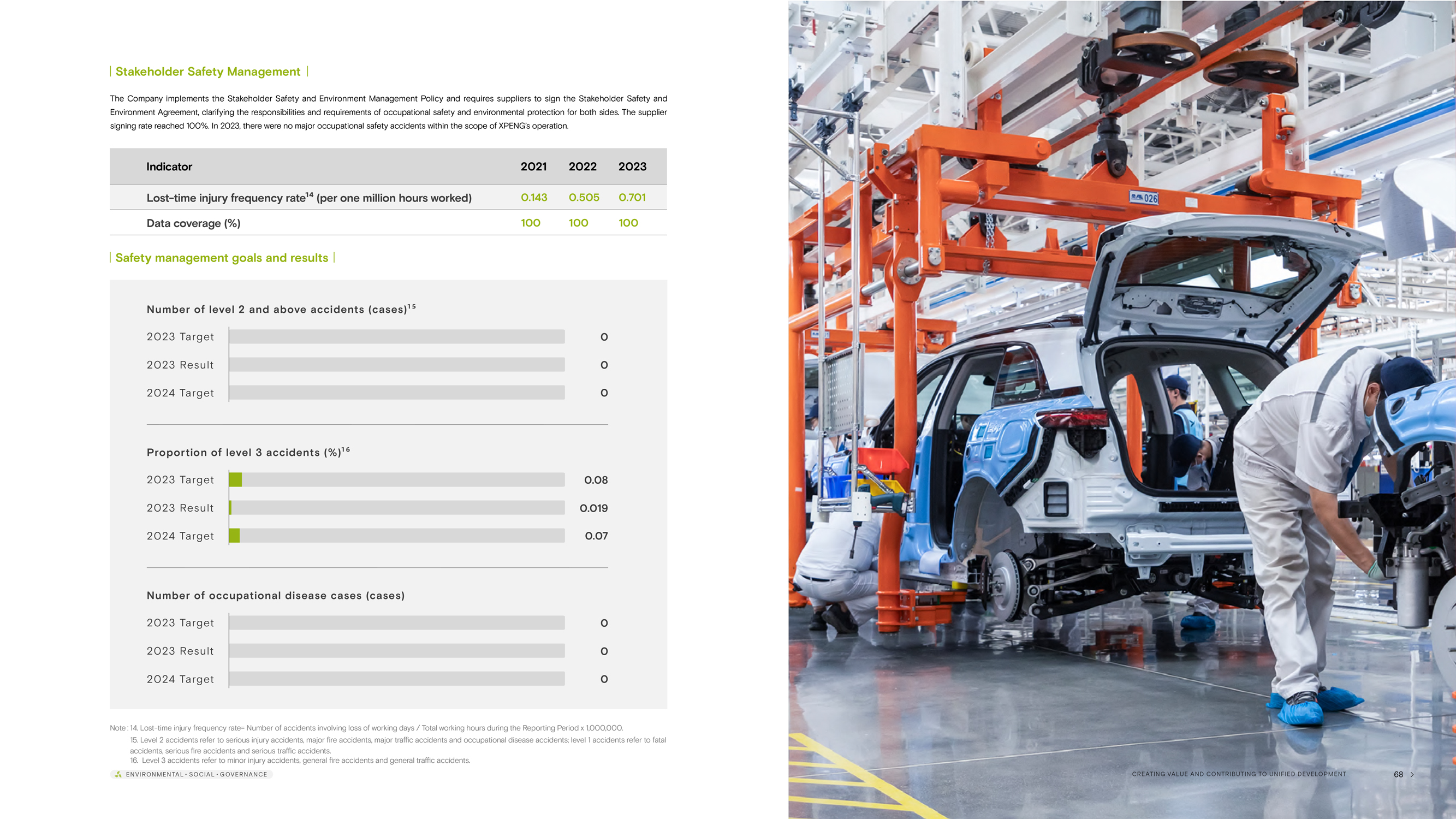Click the green bar for 2023 Target 0.08
This screenshot has width=1456, height=819.
coord(236,480)
